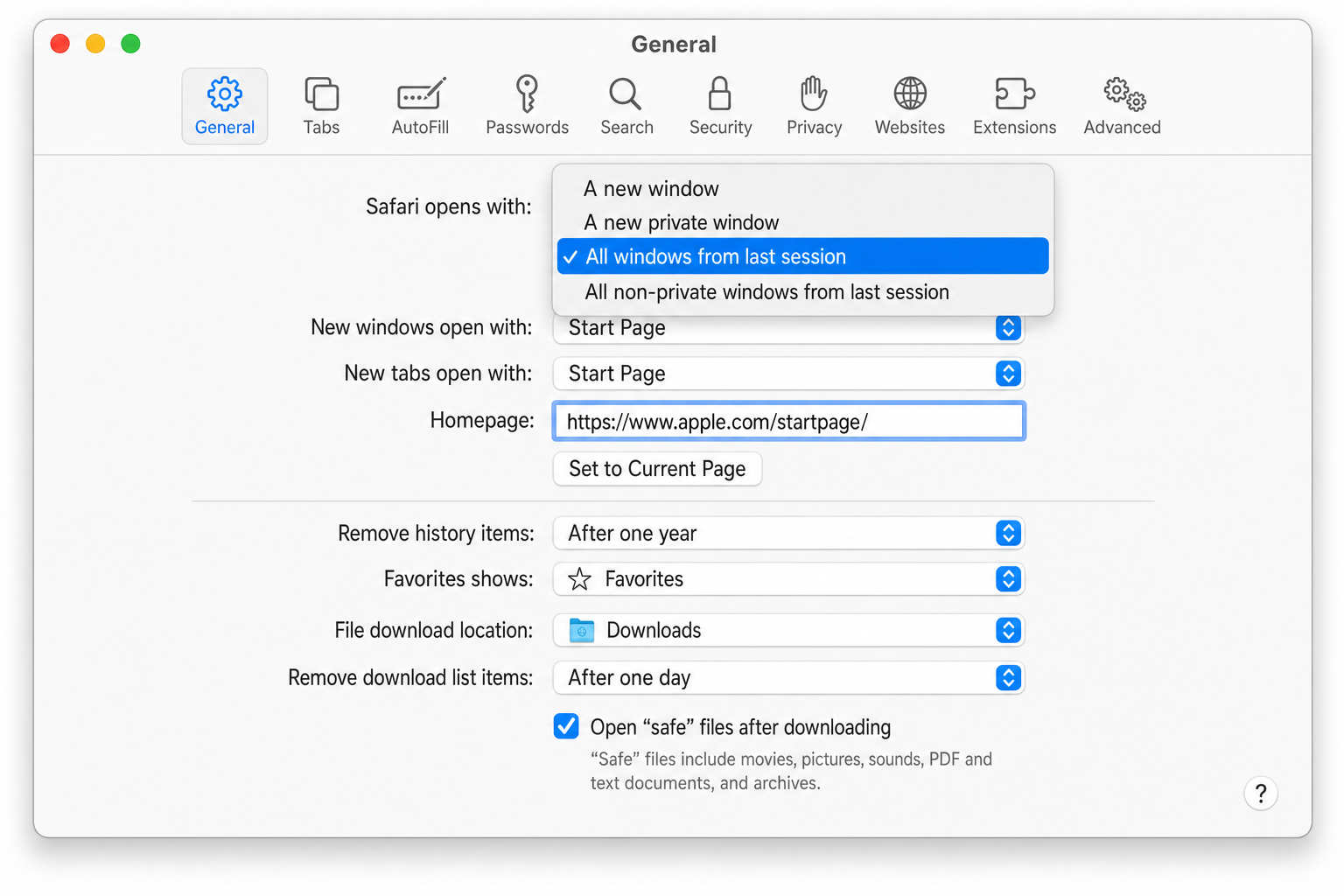Toggle 'Open safe files after downloading' checkbox

566,726
